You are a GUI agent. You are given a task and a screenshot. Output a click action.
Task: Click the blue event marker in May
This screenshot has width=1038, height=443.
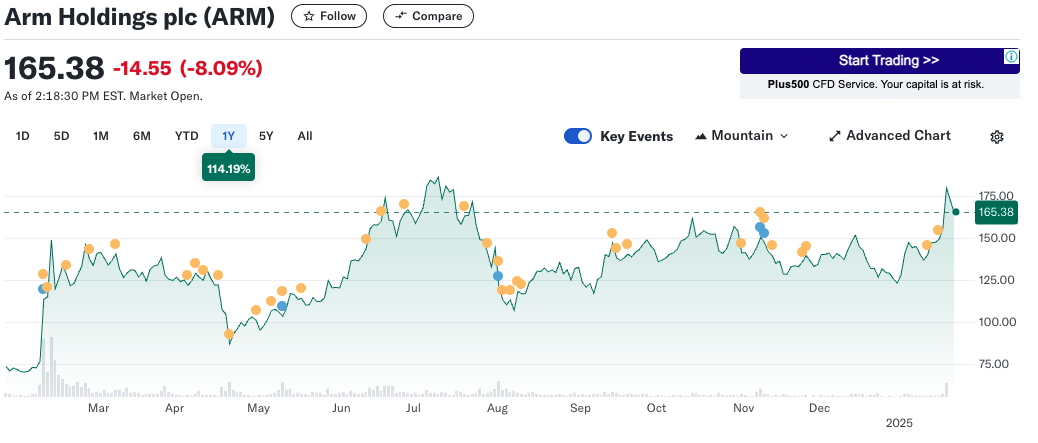click(x=282, y=305)
